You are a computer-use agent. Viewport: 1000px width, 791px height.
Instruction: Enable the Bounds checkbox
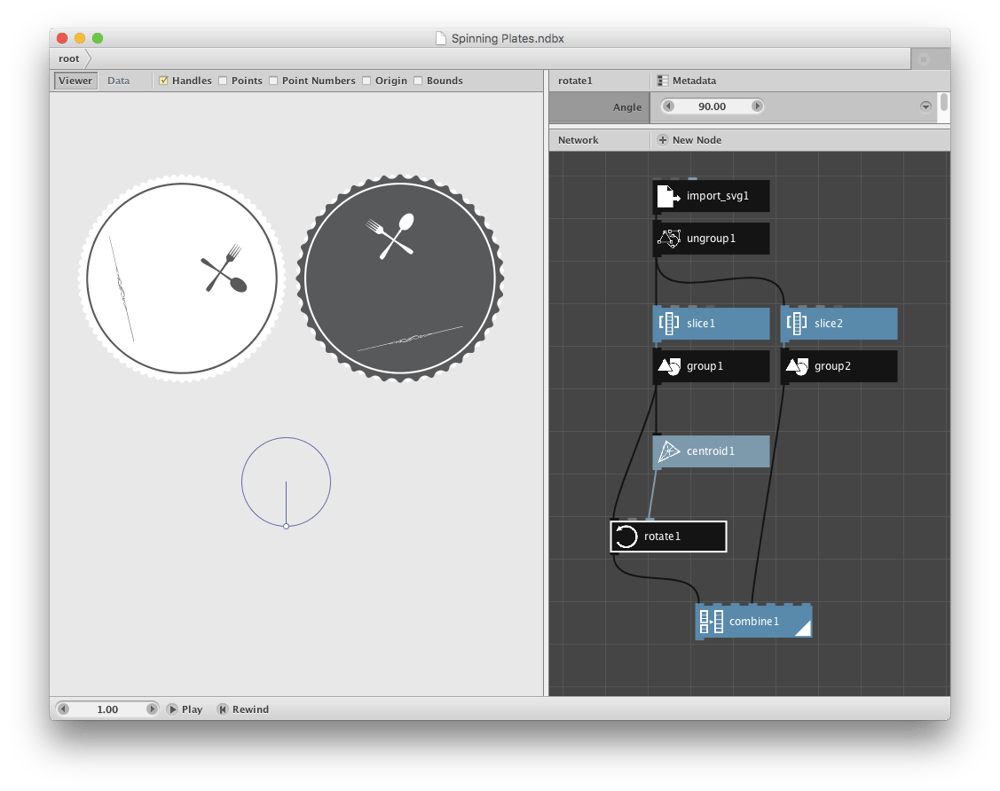(418, 80)
